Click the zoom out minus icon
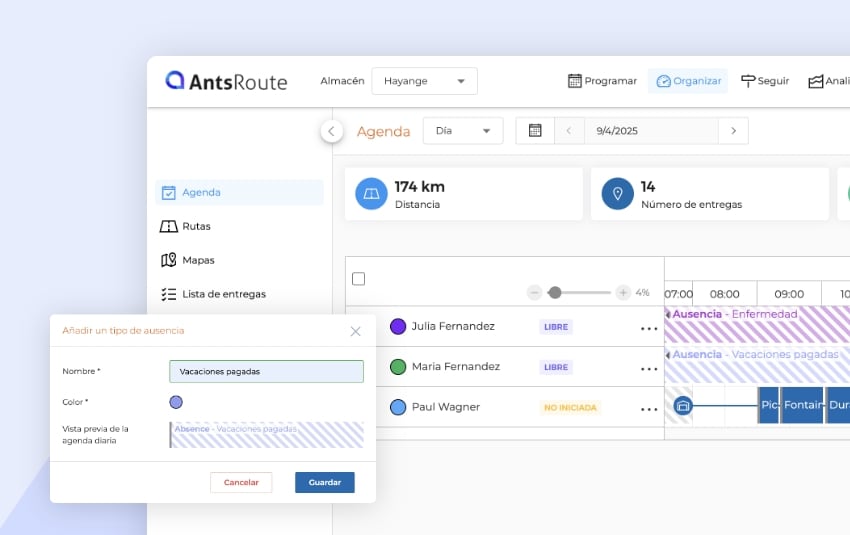850x535 pixels. coord(535,292)
